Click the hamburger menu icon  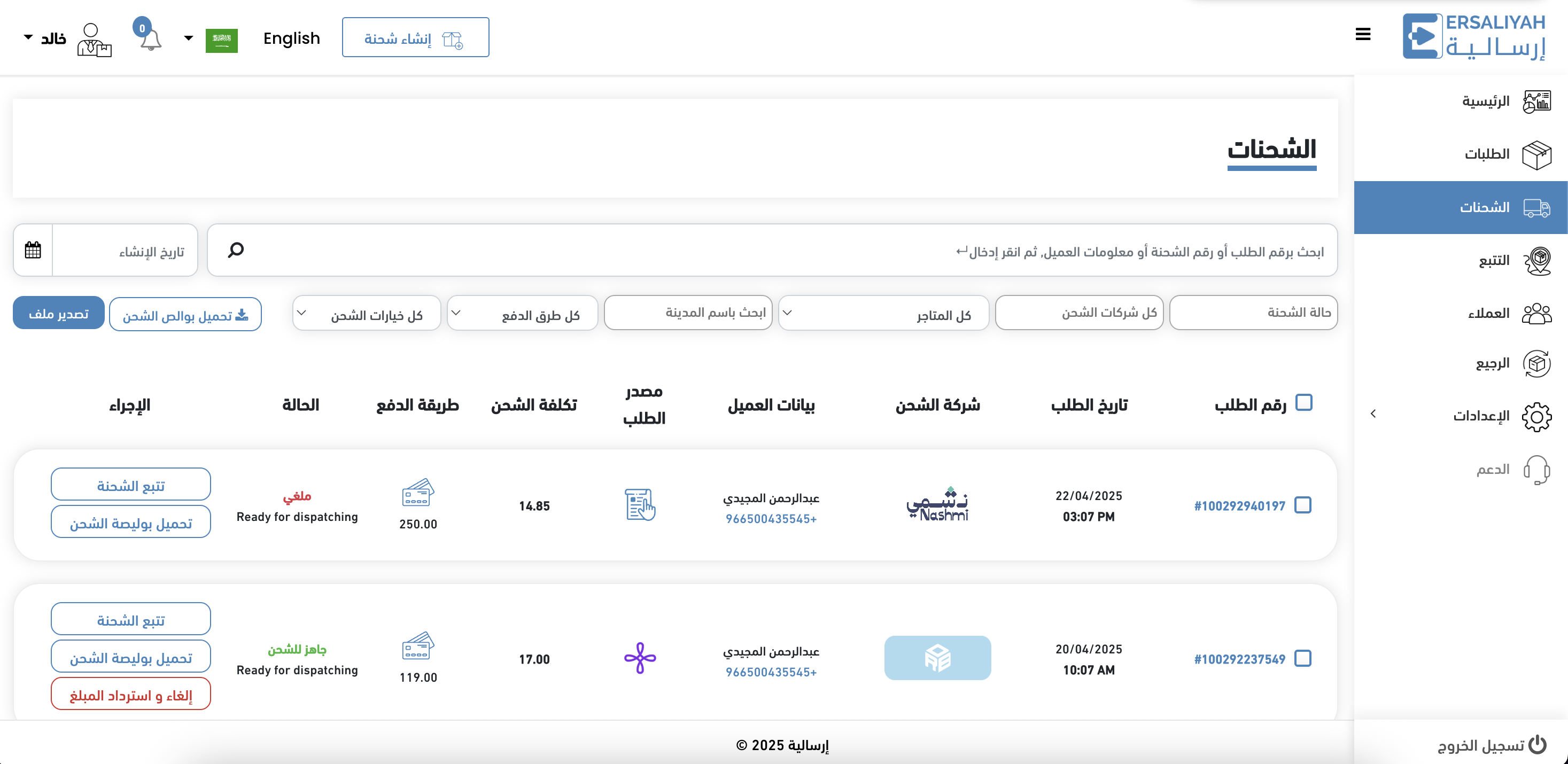coord(1363,35)
